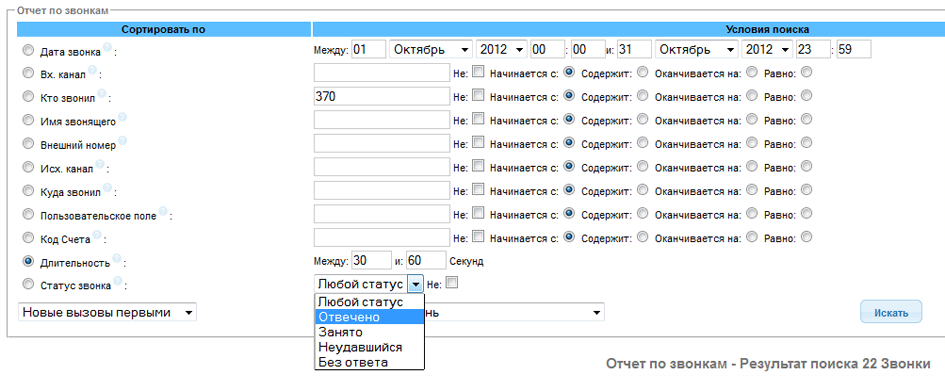Open the start year 2012 dropdown
The image size is (945, 376).
501,49
